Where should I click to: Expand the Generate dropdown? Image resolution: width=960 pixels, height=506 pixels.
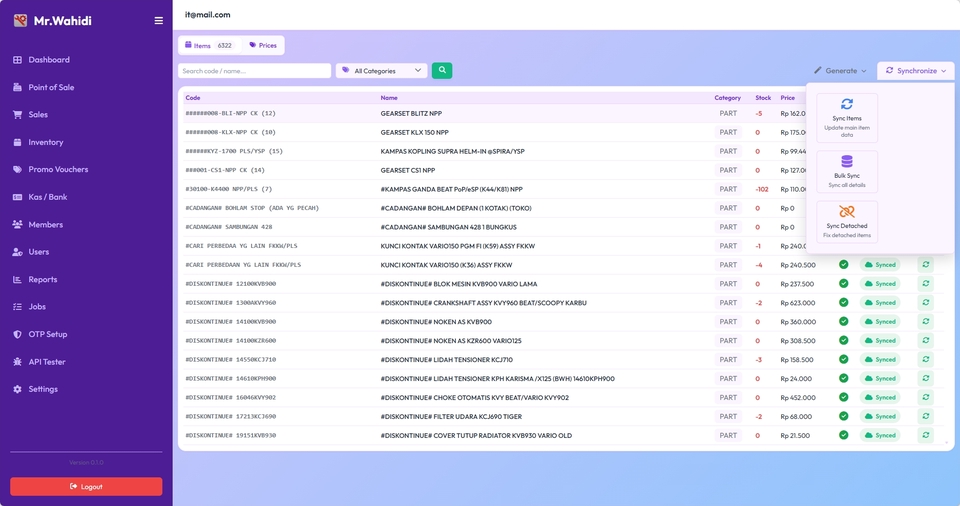click(840, 71)
